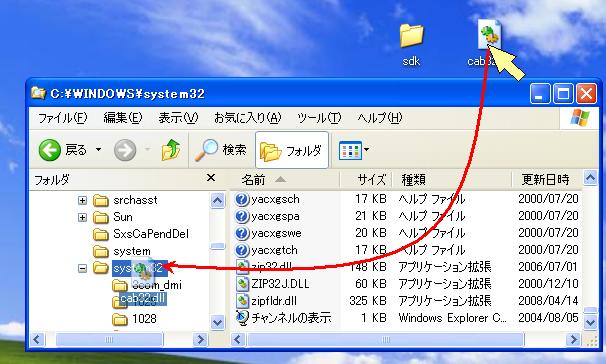This screenshot has height=364, width=606.
Task: Click the folder tree scroll-up arrow
Action: click(218, 201)
